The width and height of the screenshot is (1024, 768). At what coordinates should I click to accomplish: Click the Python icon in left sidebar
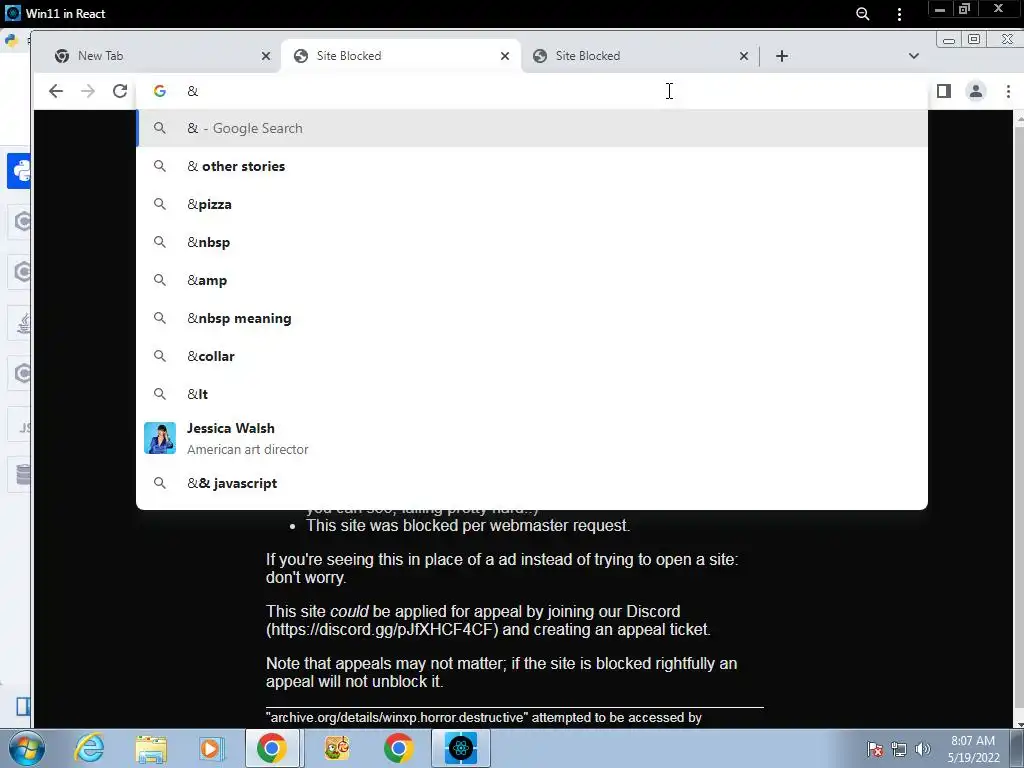21,171
